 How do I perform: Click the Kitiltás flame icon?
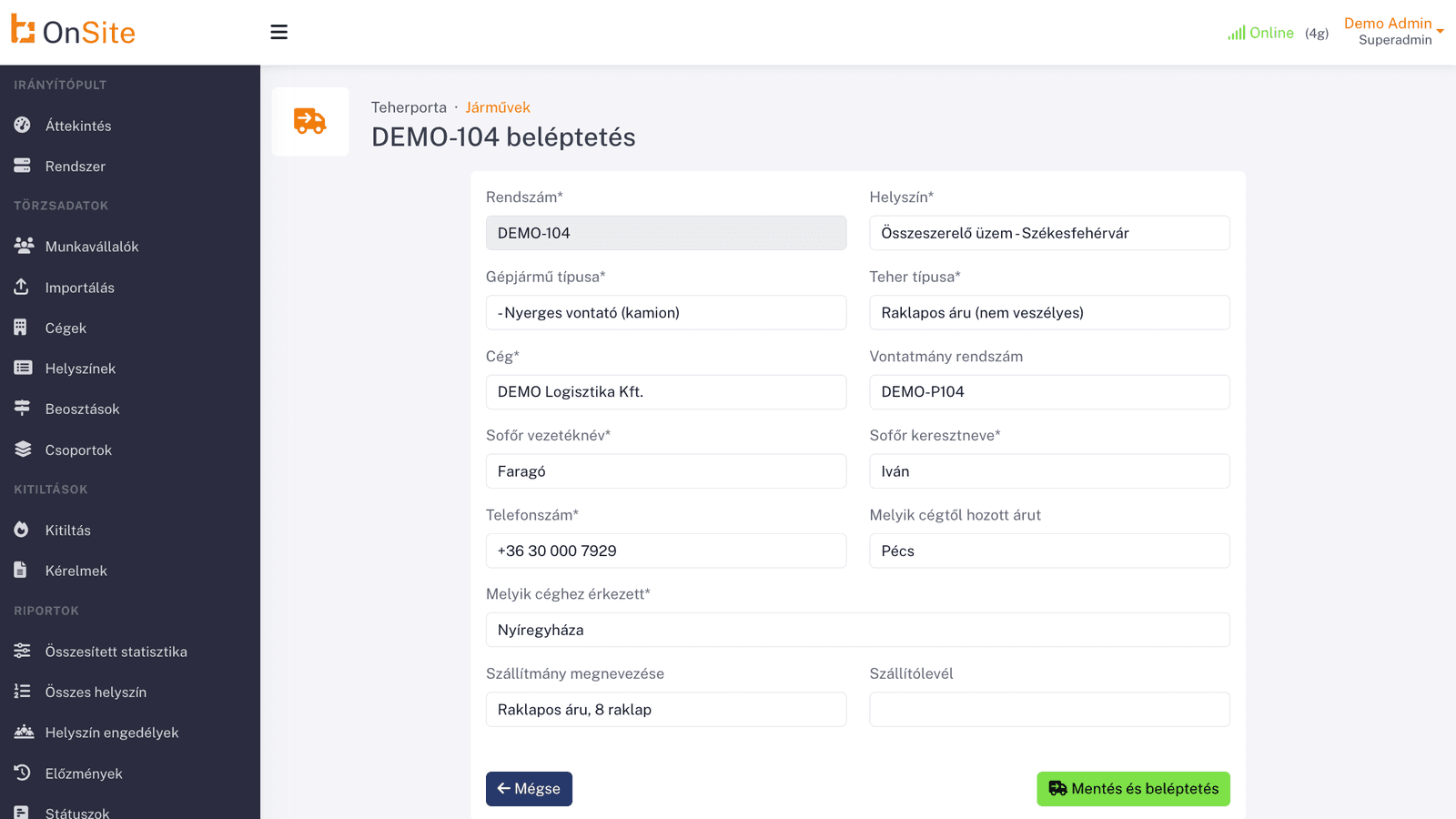pos(22,530)
